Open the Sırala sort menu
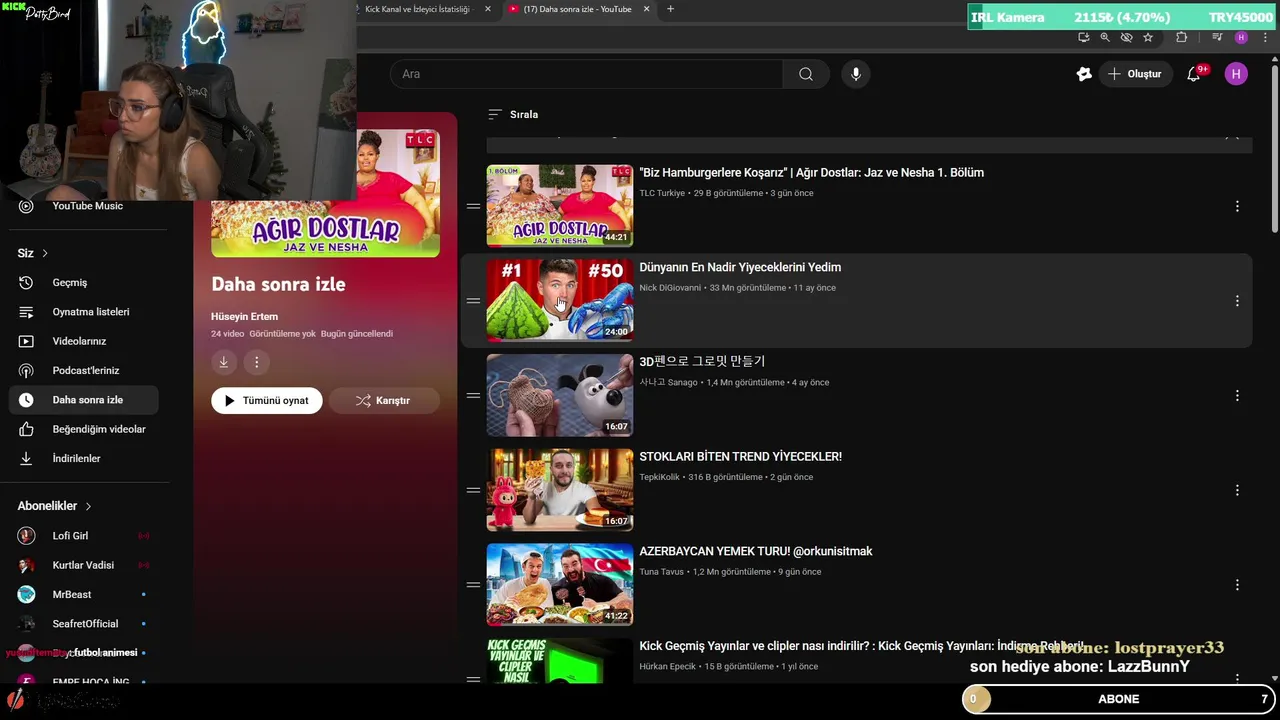This screenshot has height=720, width=1280. point(513,114)
